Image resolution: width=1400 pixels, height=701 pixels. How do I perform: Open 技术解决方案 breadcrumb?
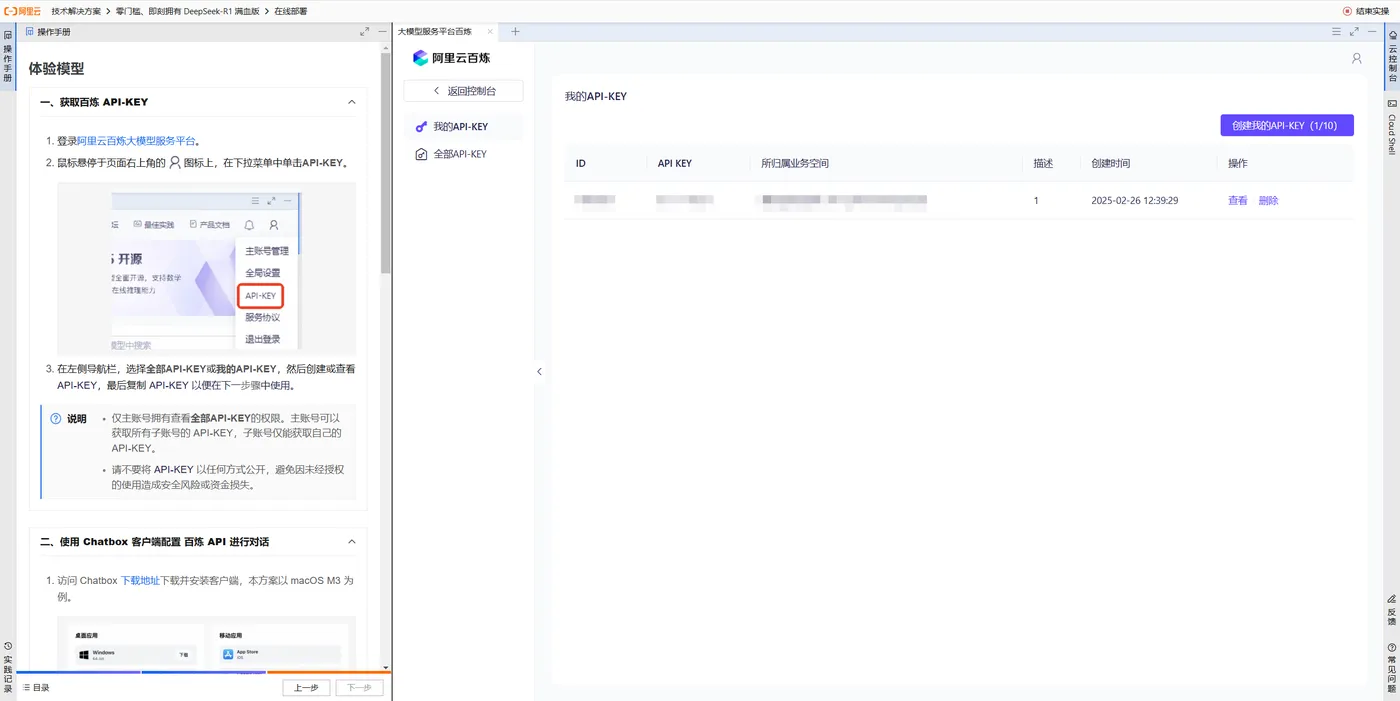pyautogui.click(x=76, y=11)
